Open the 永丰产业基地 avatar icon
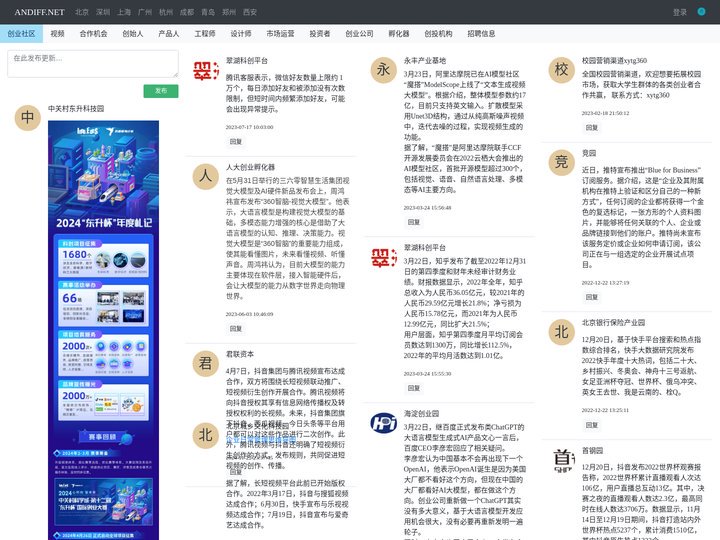 [383, 70]
